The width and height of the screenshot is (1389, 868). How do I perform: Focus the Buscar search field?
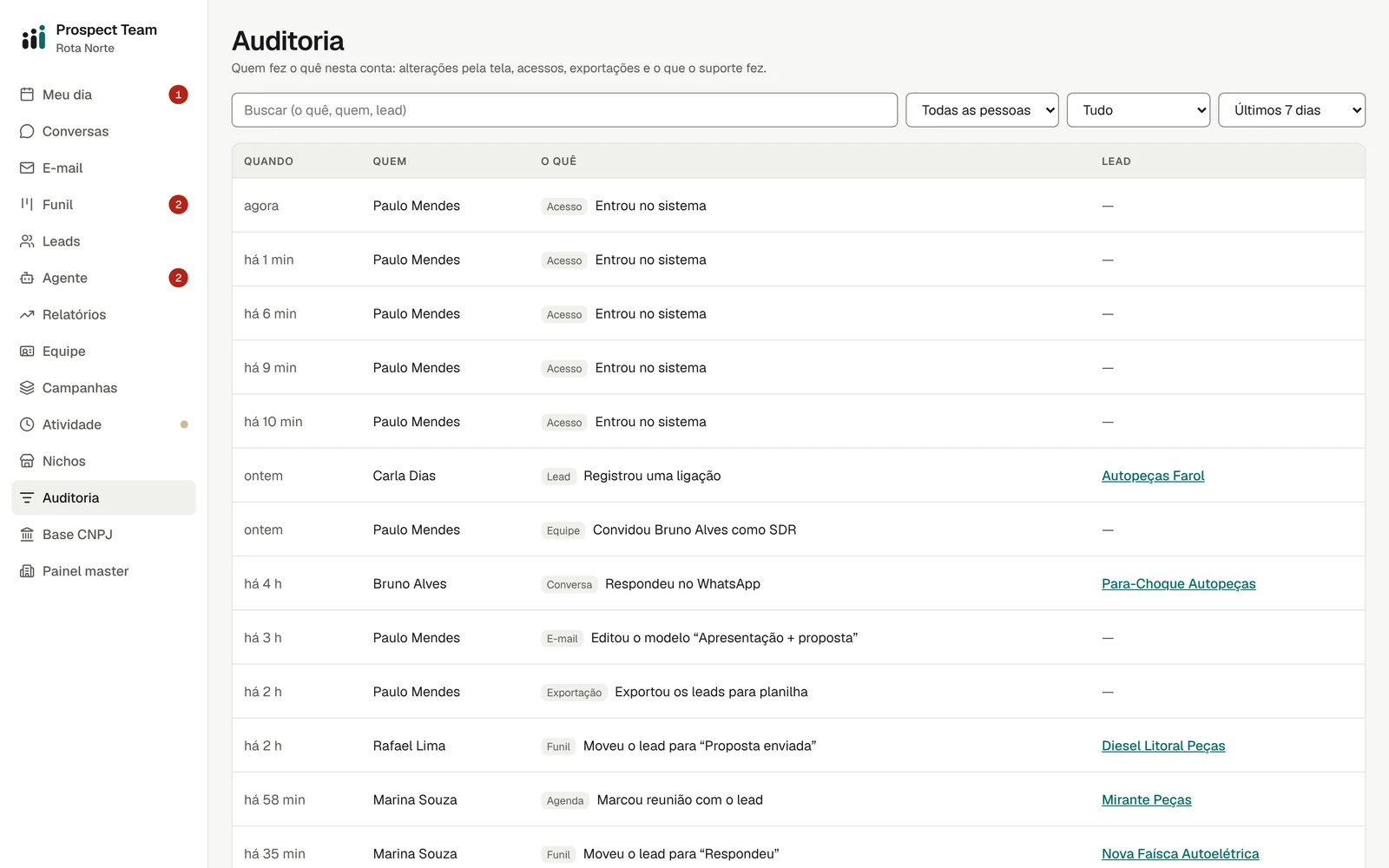point(564,110)
